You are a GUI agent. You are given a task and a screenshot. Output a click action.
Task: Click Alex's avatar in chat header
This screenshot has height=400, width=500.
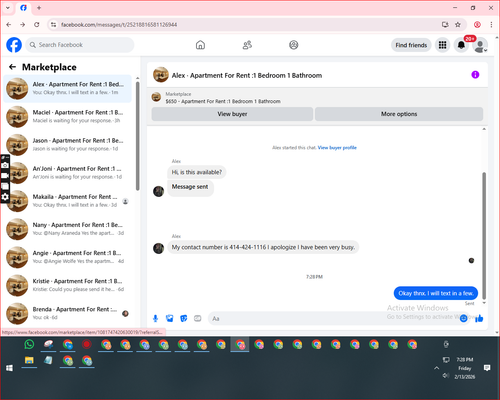click(x=161, y=75)
